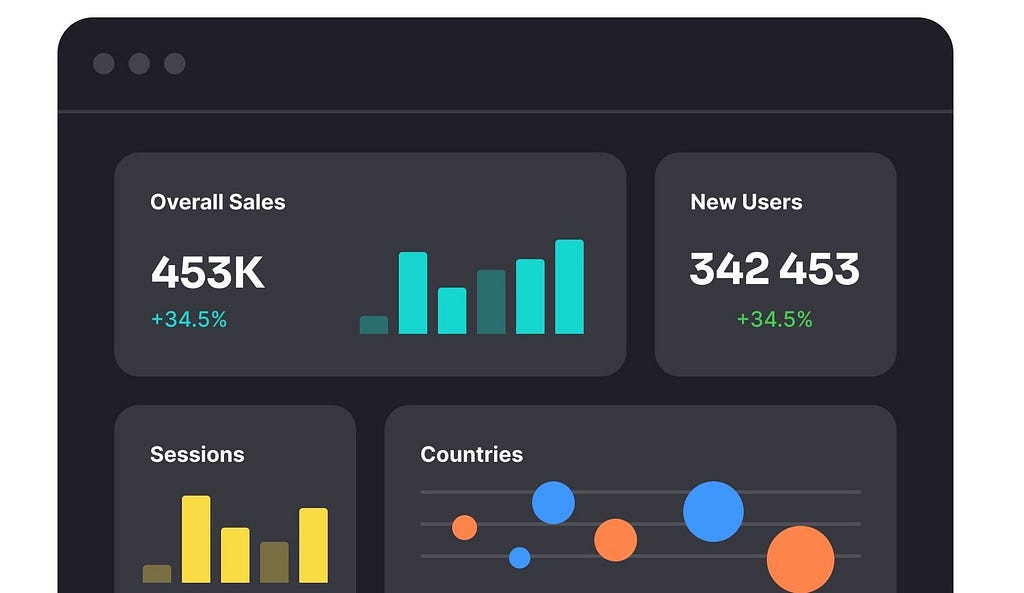Click the green +34.5% under New Users
Screen dimensions: 1024x593
pyautogui.click(x=774, y=320)
